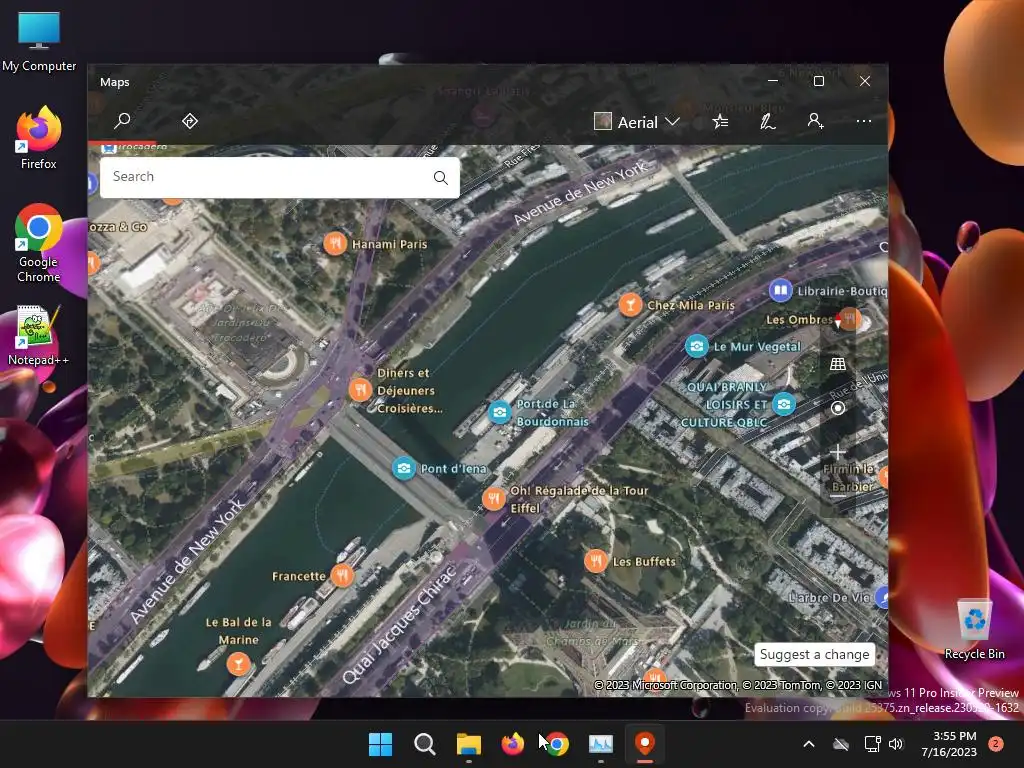Select the Pont d'Iena camera pin
Screen dimensions: 1024x768
click(x=404, y=468)
